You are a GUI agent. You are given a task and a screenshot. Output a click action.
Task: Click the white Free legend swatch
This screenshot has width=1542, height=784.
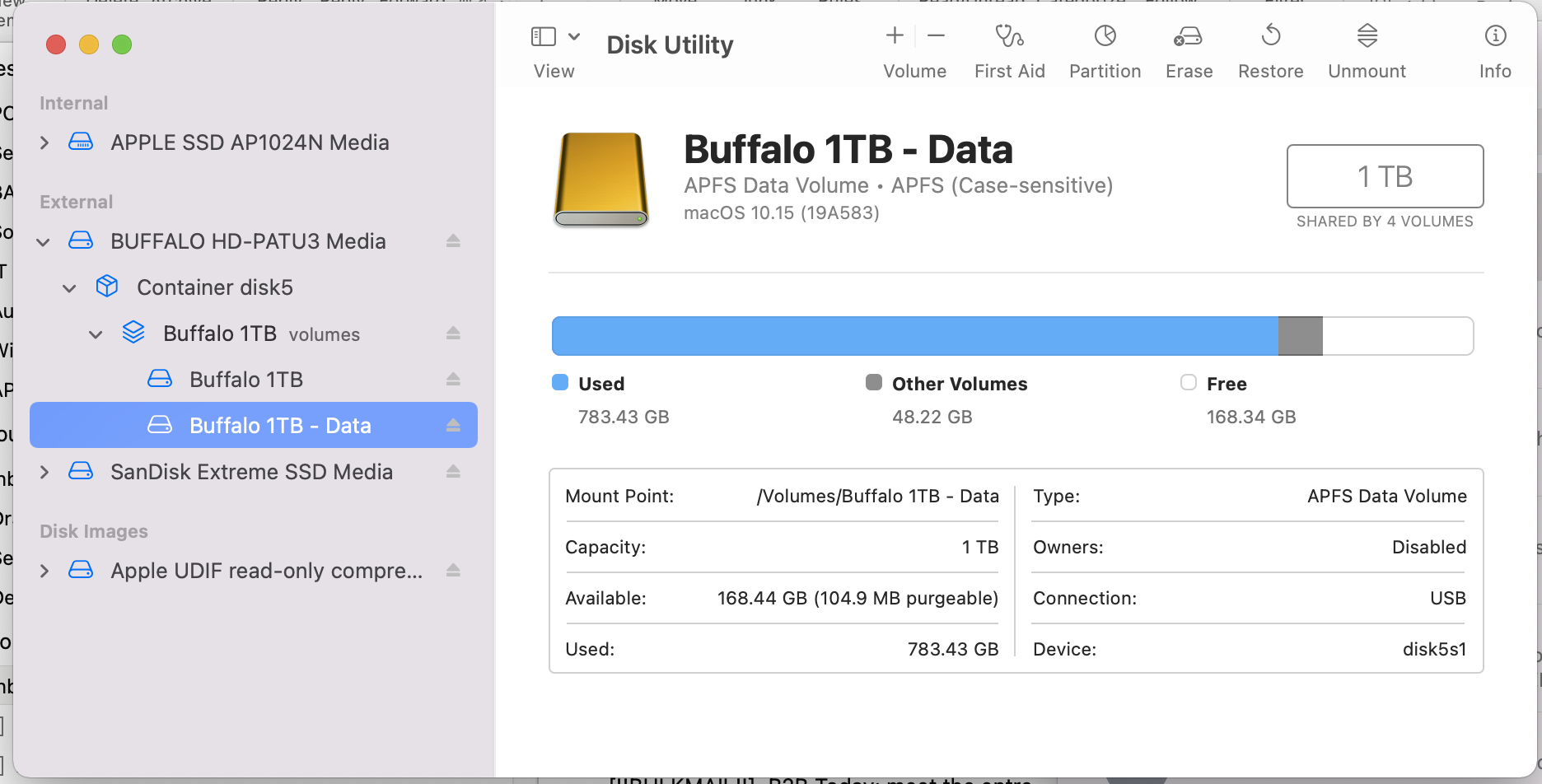tap(1189, 382)
